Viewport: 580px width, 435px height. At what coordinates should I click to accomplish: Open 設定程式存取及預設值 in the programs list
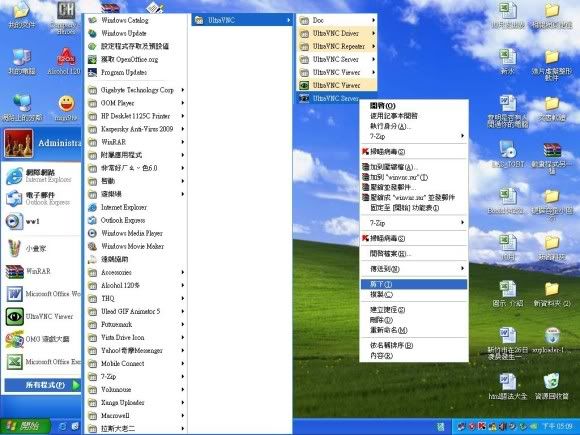(x=135, y=46)
